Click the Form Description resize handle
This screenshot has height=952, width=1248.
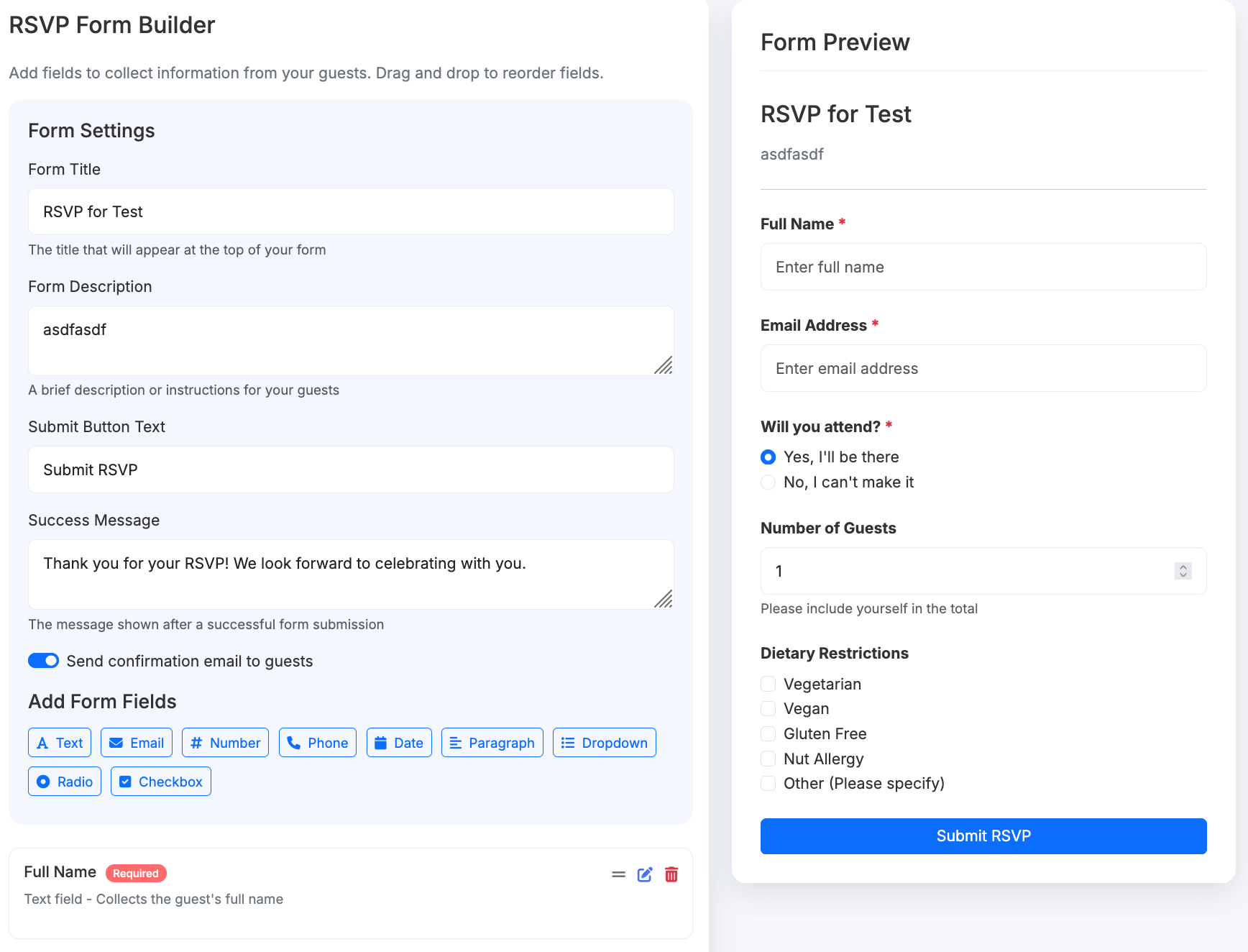click(x=664, y=366)
